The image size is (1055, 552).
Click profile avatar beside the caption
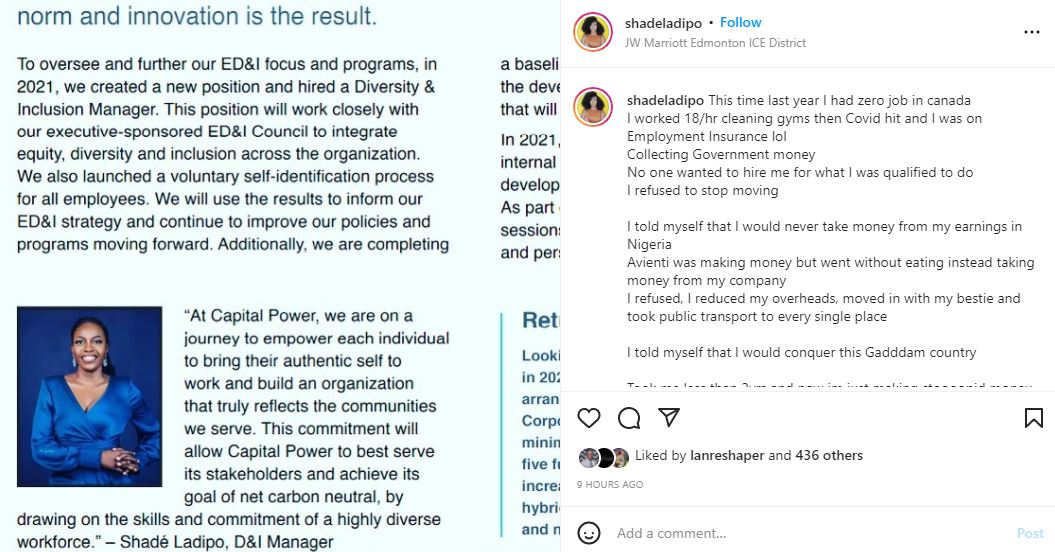coord(593,107)
